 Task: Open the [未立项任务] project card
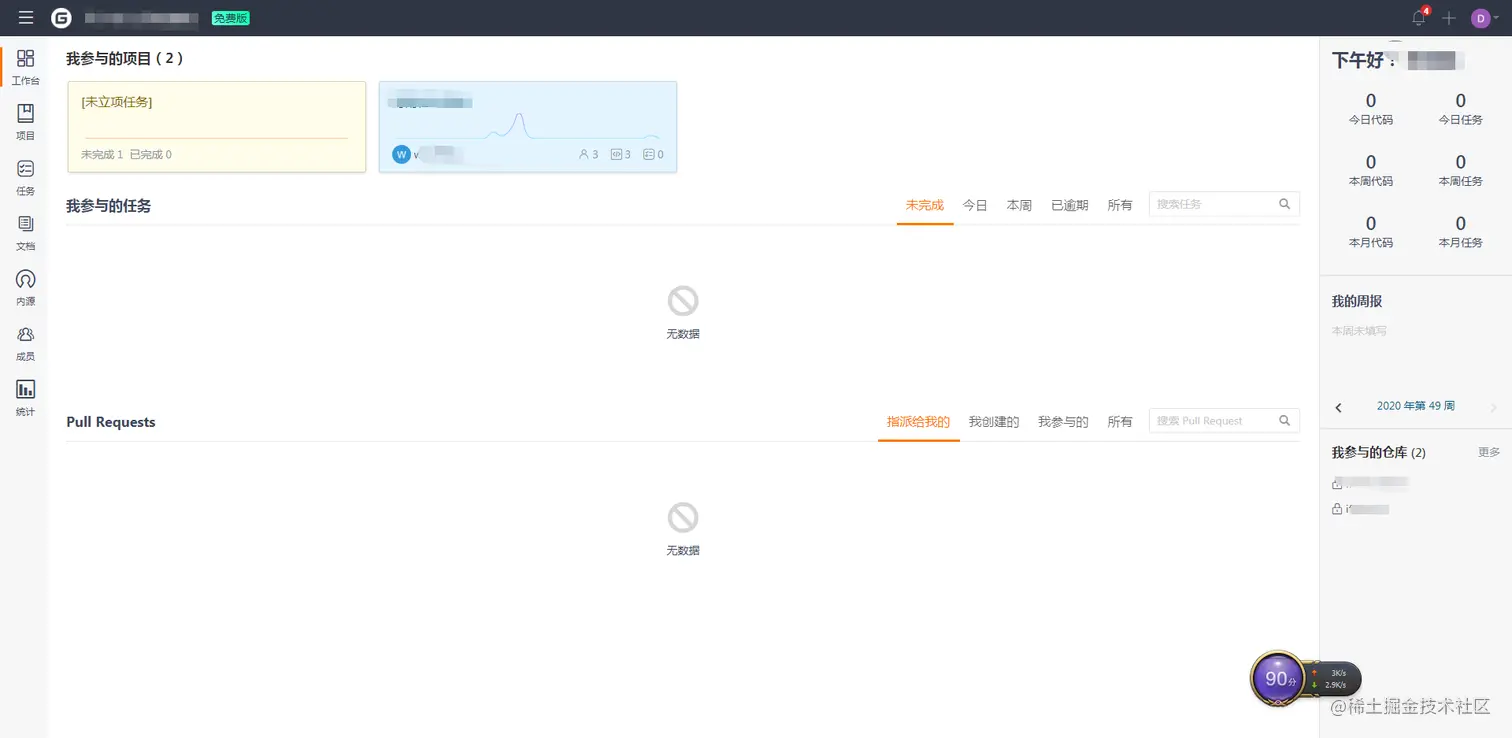216,127
